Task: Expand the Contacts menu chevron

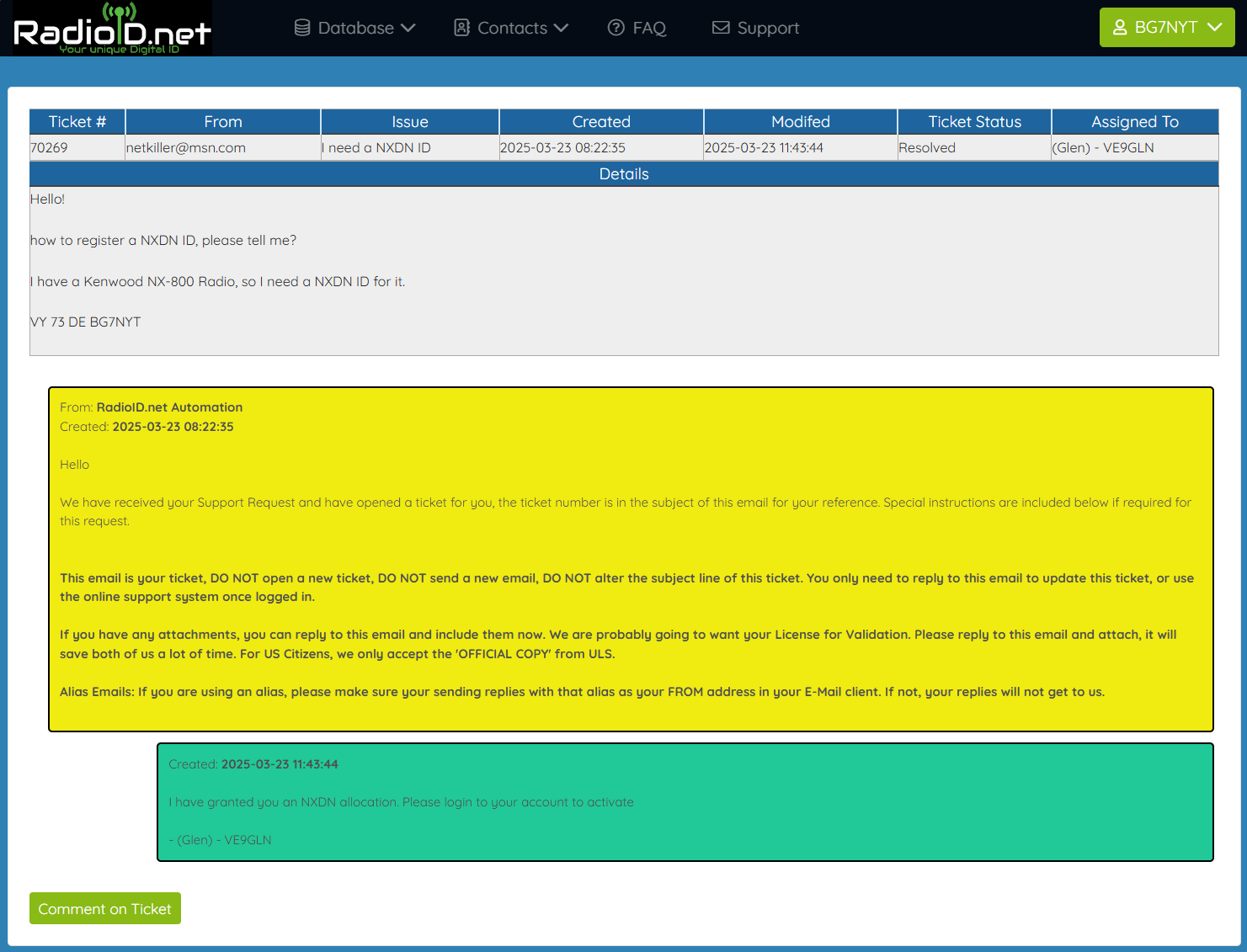Action: click(x=561, y=28)
